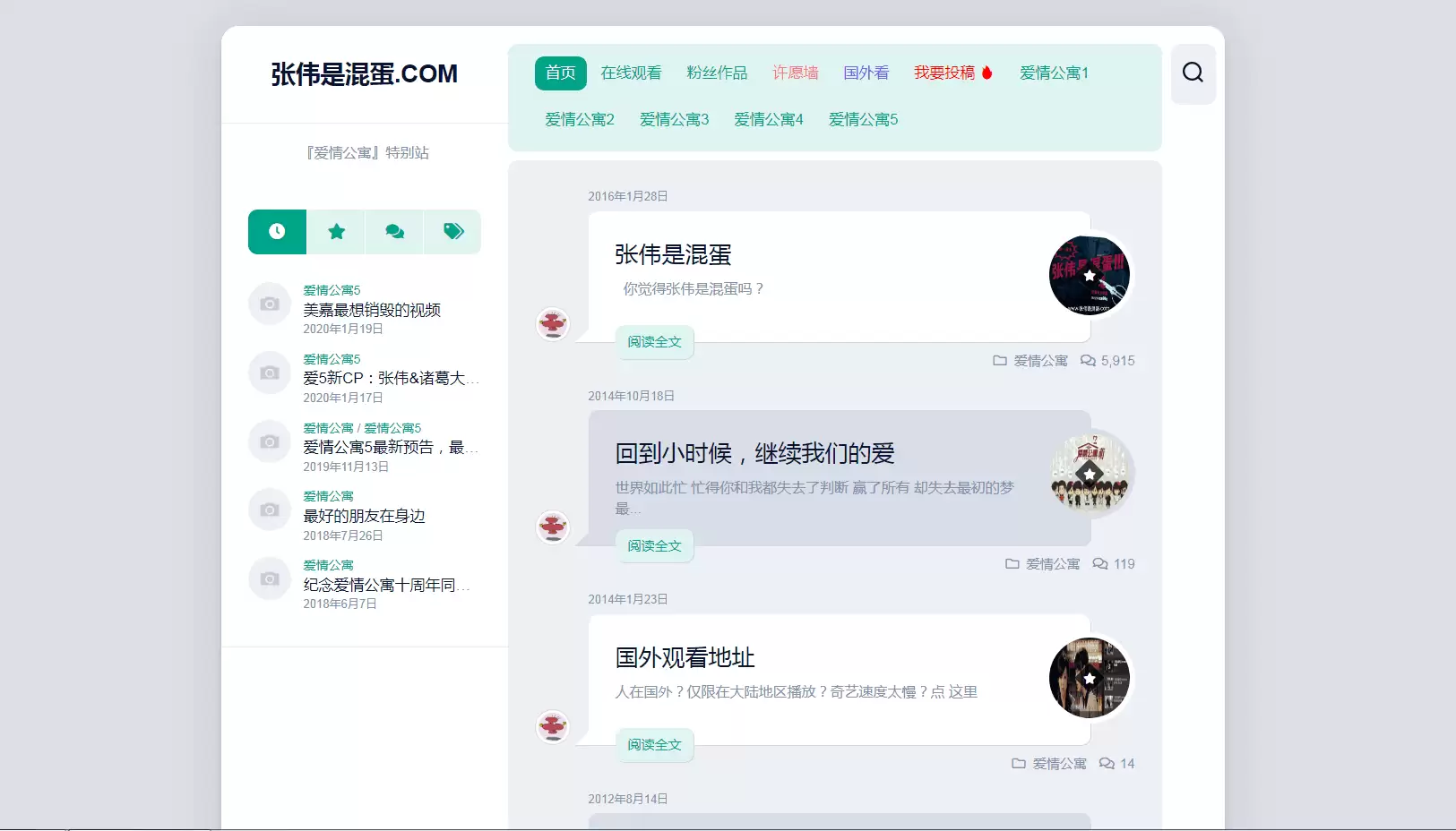Click 爱情公寓 category above 纪念爱情公寓十周年
The width and height of the screenshot is (1456, 831).
point(328,566)
